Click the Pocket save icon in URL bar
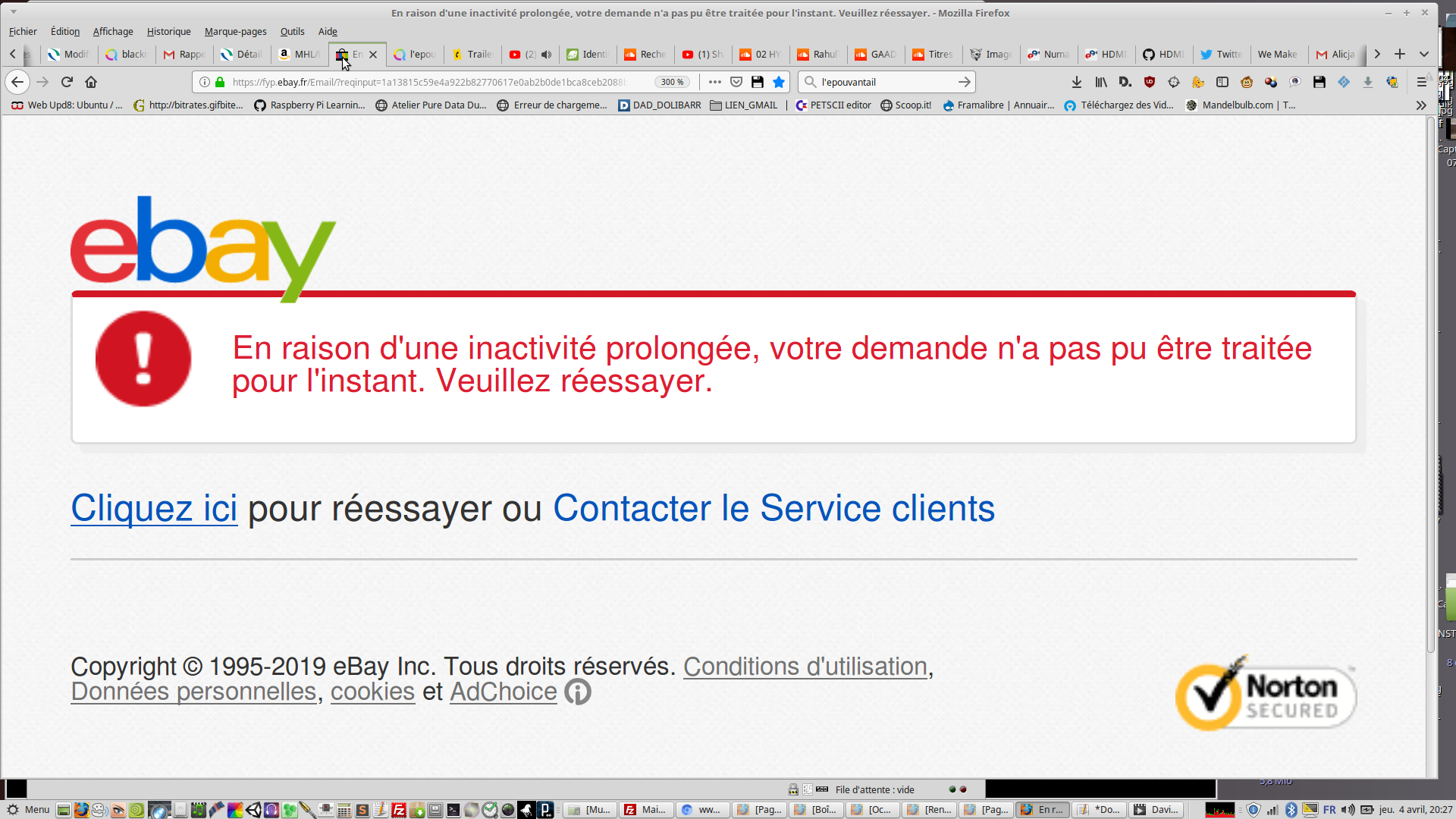1456x819 pixels. [736, 82]
